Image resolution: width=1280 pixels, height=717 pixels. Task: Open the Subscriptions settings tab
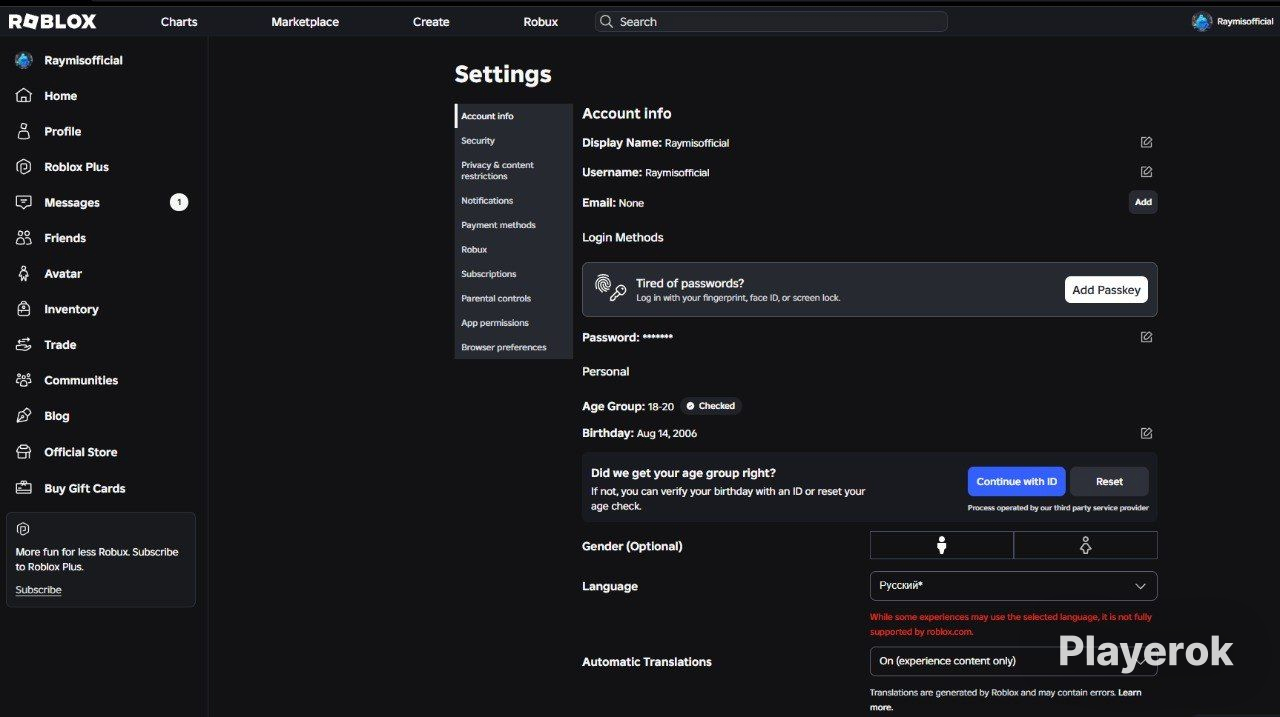[x=513, y=274]
